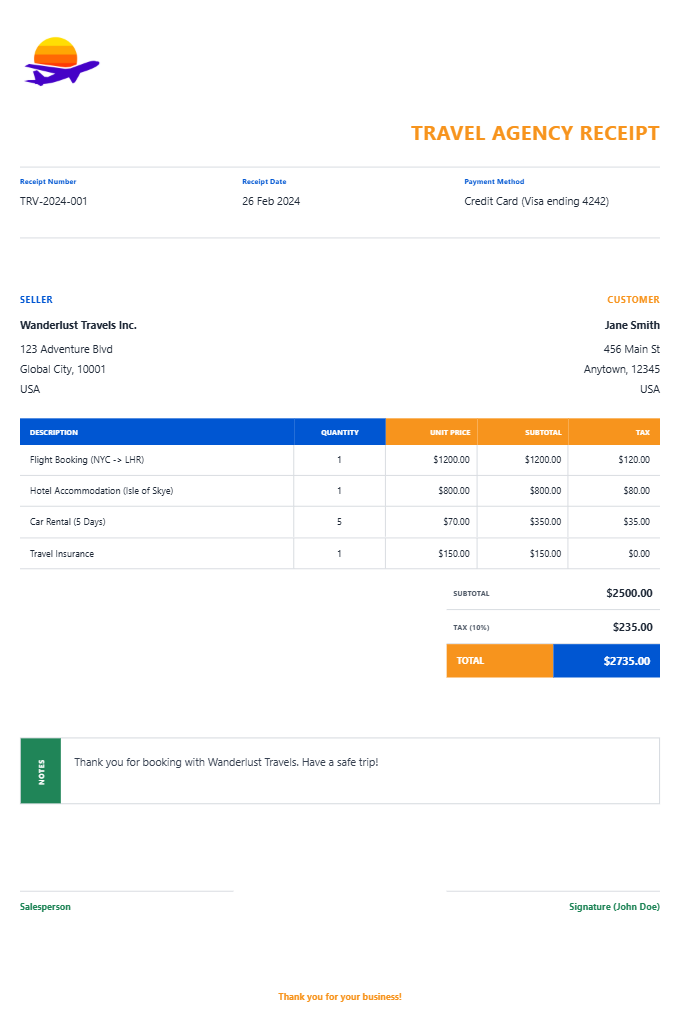Click USA under seller address
680x1025 pixels.
tap(30, 389)
